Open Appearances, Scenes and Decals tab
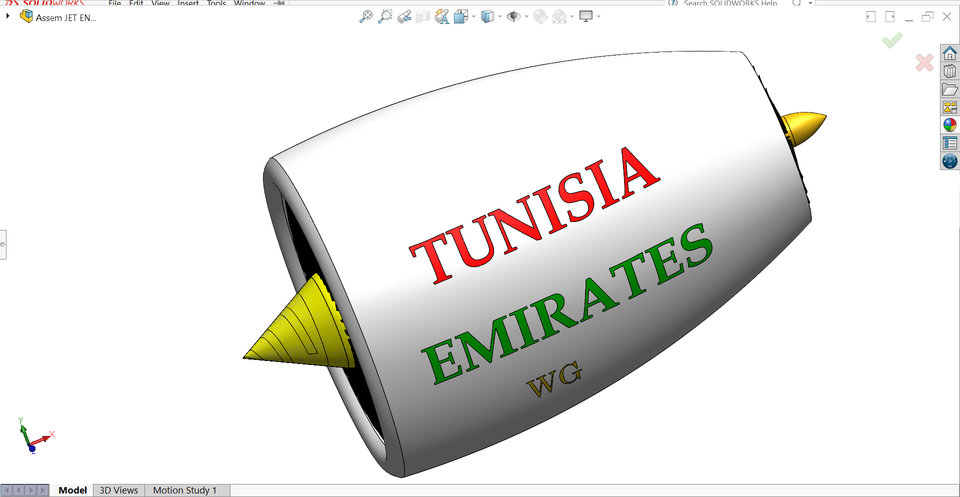This screenshot has height=497, width=960. point(950,125)
